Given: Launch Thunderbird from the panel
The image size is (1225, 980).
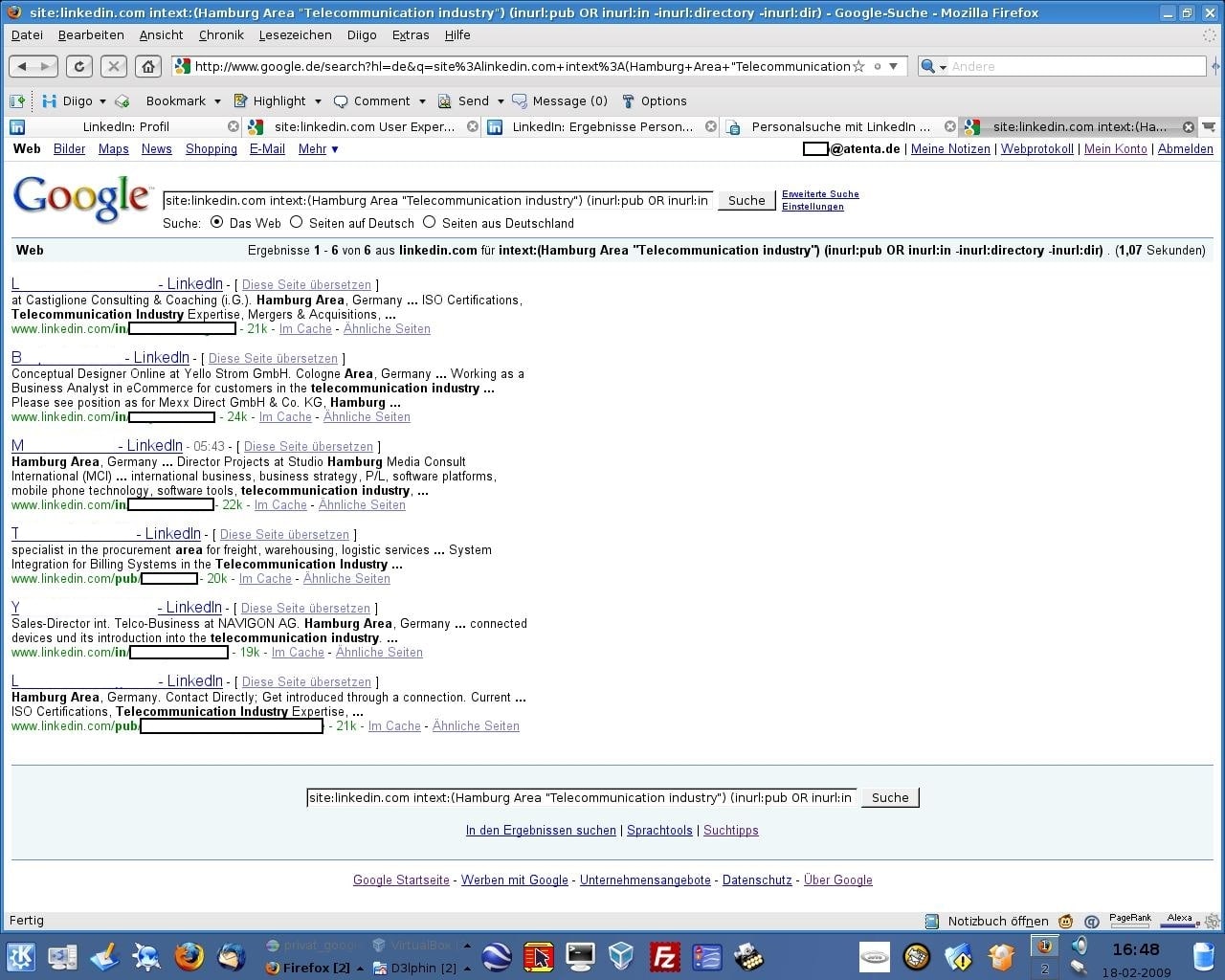Looking at the screenshot, I should pos(232,956).
